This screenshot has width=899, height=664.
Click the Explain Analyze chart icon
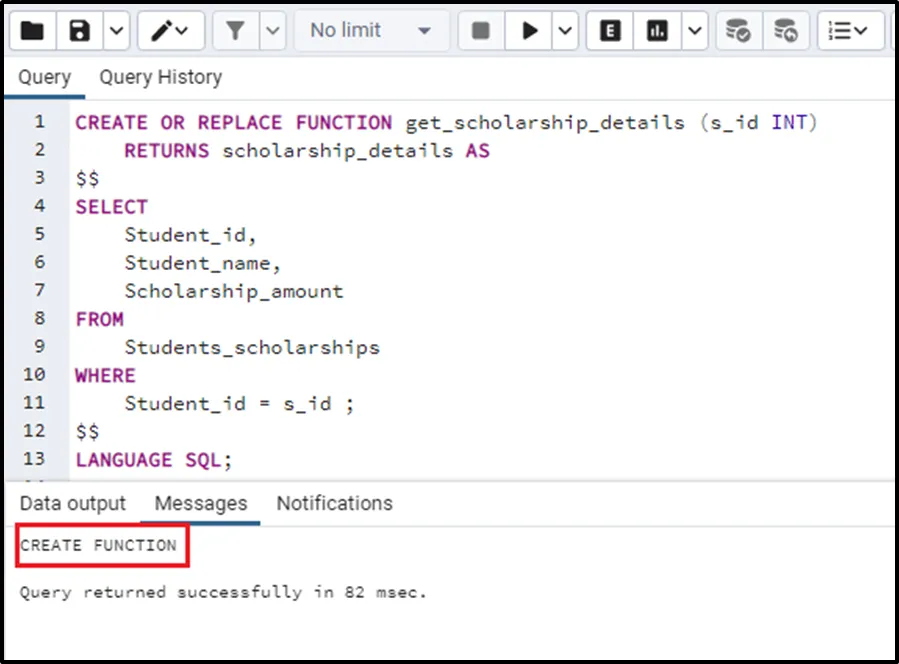tap(657, 31)
